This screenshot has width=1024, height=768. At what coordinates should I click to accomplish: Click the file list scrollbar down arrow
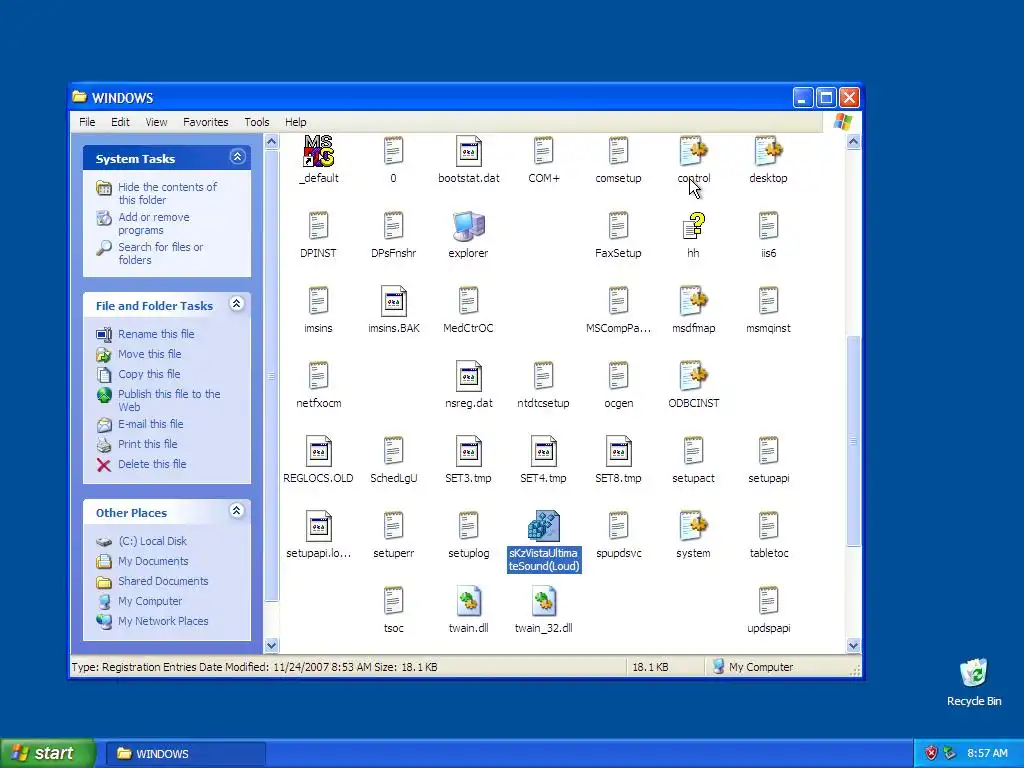853,646
